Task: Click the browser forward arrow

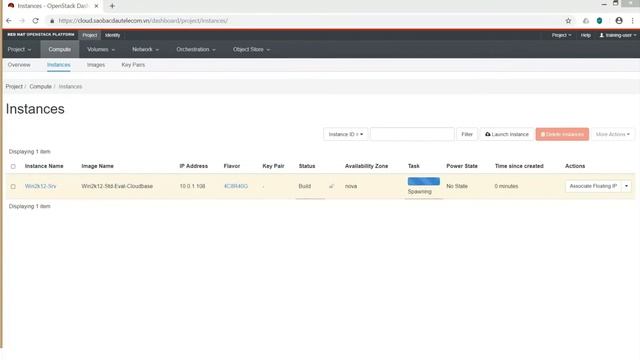Action: click(x=22, y=20)
